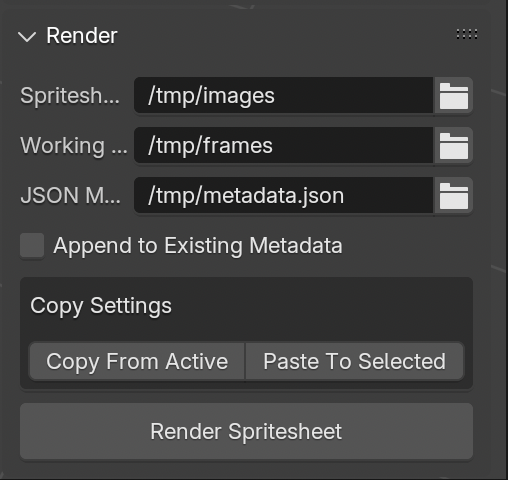Grab the Render panel drag-handle dots icon
Screen dimensions: 508x480
[x=467, y=34]
